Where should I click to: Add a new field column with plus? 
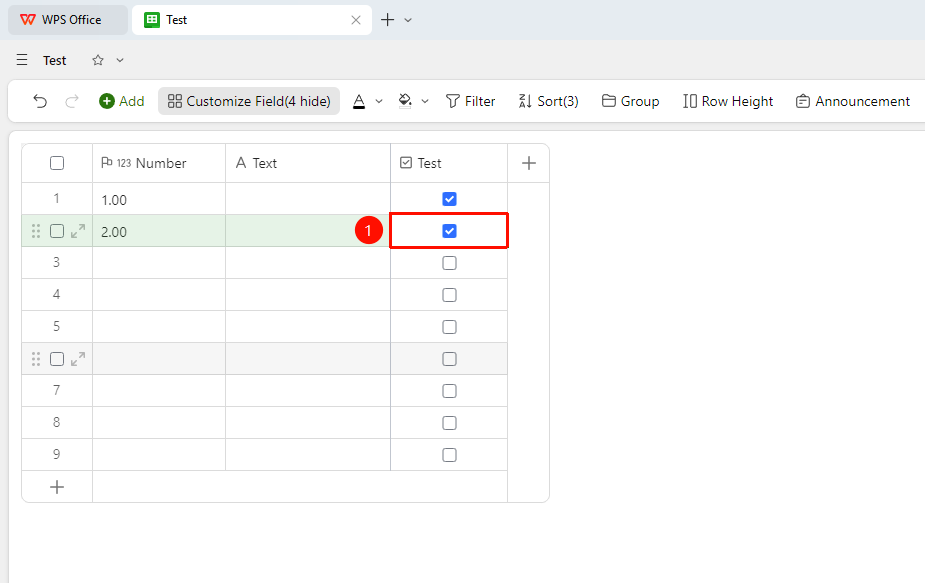tap(529, 163)
